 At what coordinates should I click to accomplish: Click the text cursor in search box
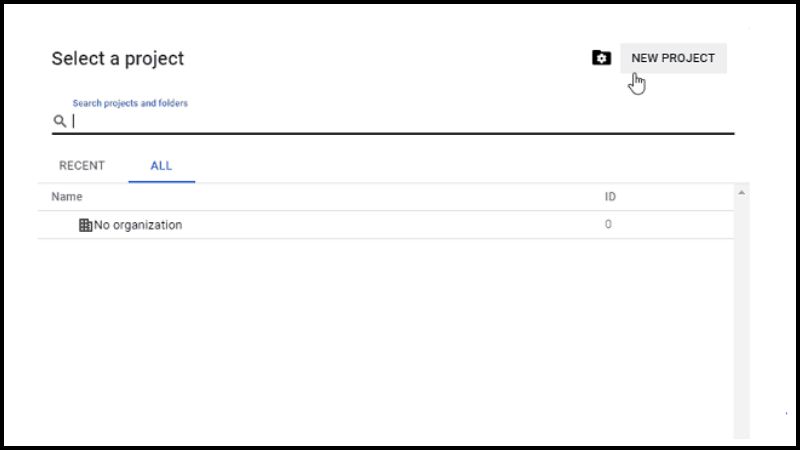[73, 121]
